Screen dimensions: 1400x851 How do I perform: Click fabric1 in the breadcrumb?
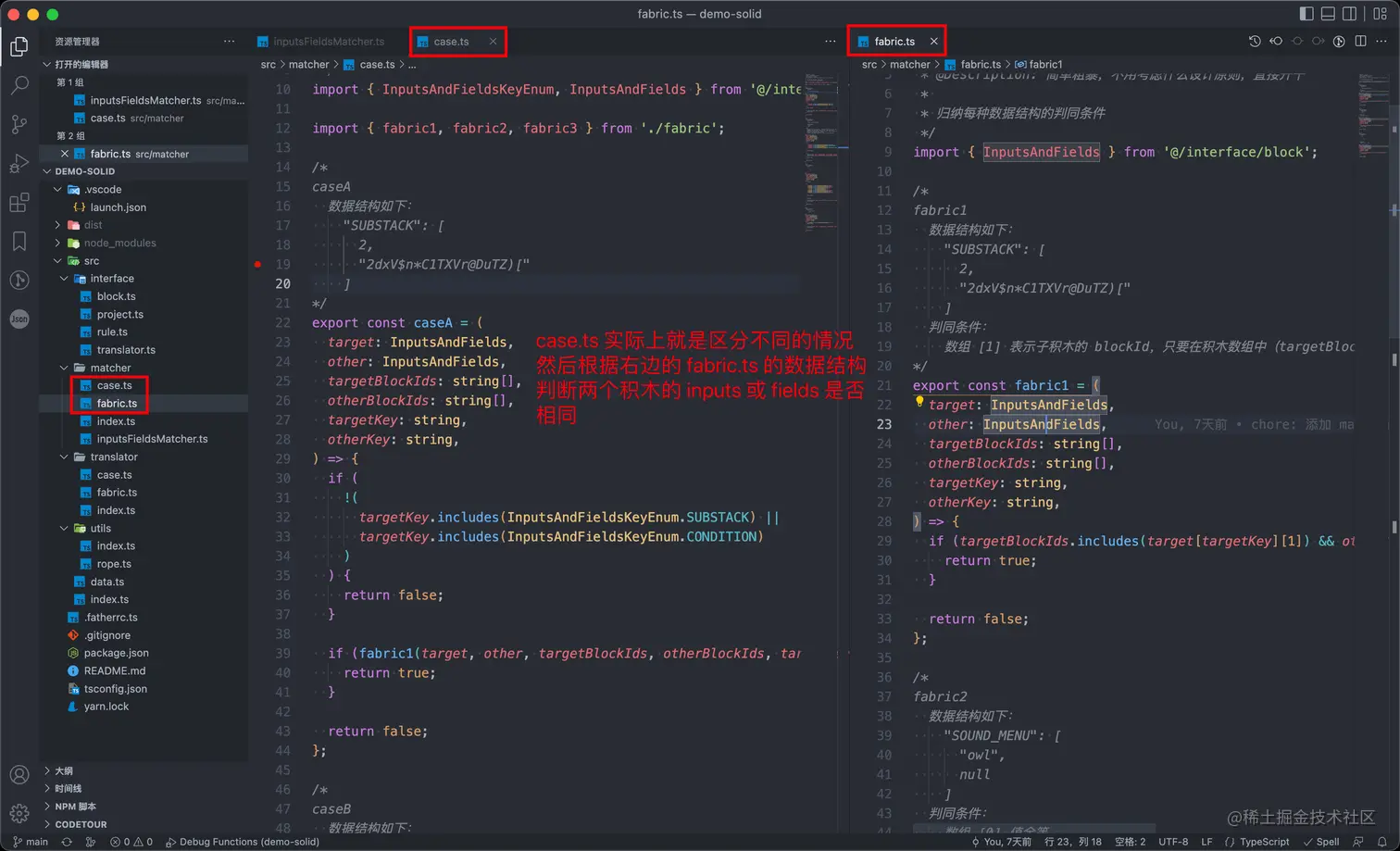(1038, 65)
